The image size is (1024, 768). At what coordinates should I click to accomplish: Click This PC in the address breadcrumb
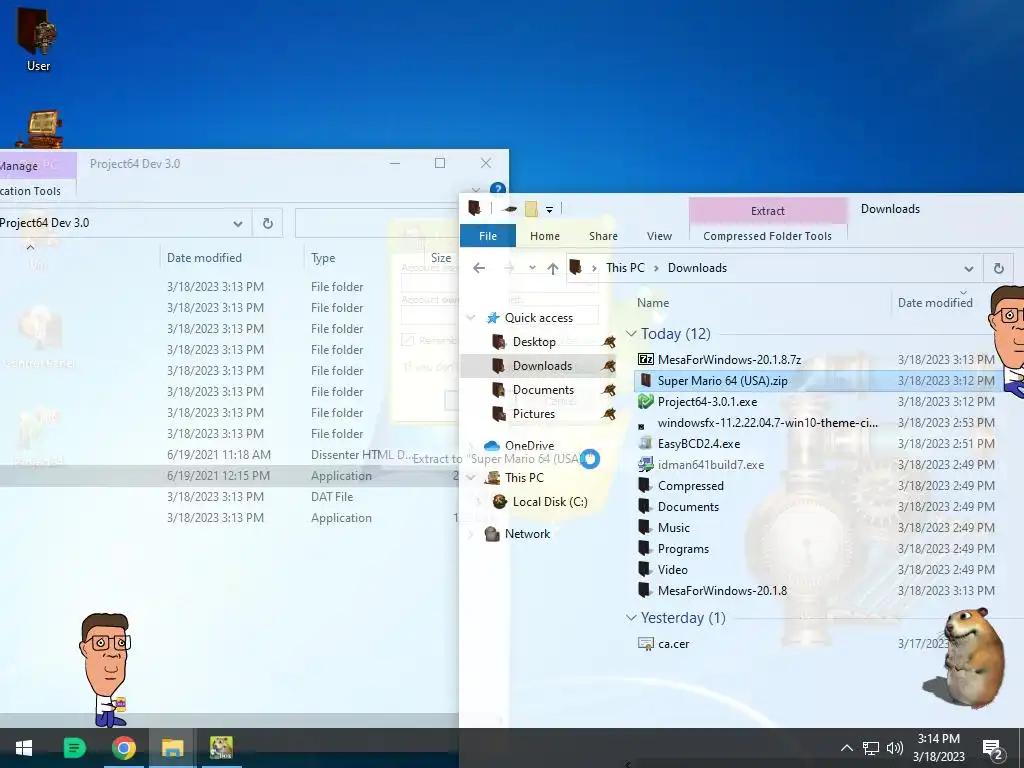[625, 268]
